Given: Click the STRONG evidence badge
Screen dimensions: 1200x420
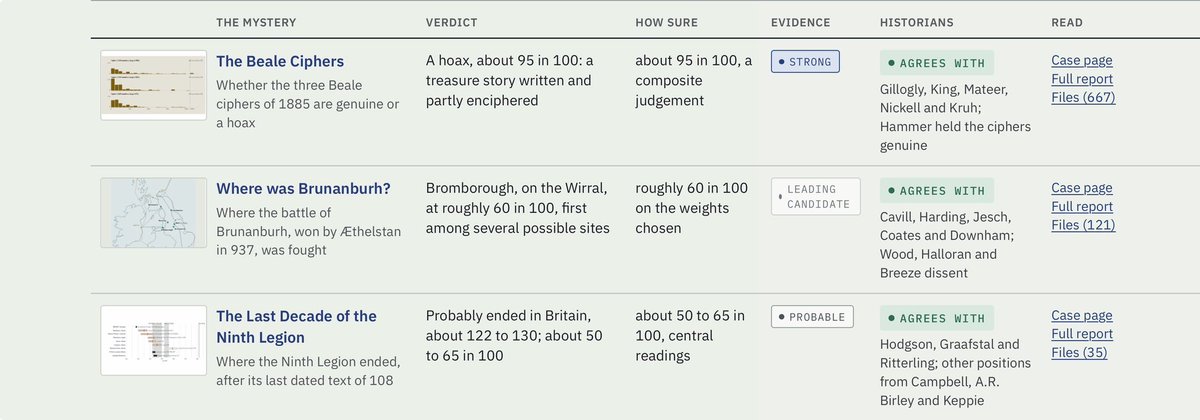Looking at the screenshot, I should click(x=805, y=62).
